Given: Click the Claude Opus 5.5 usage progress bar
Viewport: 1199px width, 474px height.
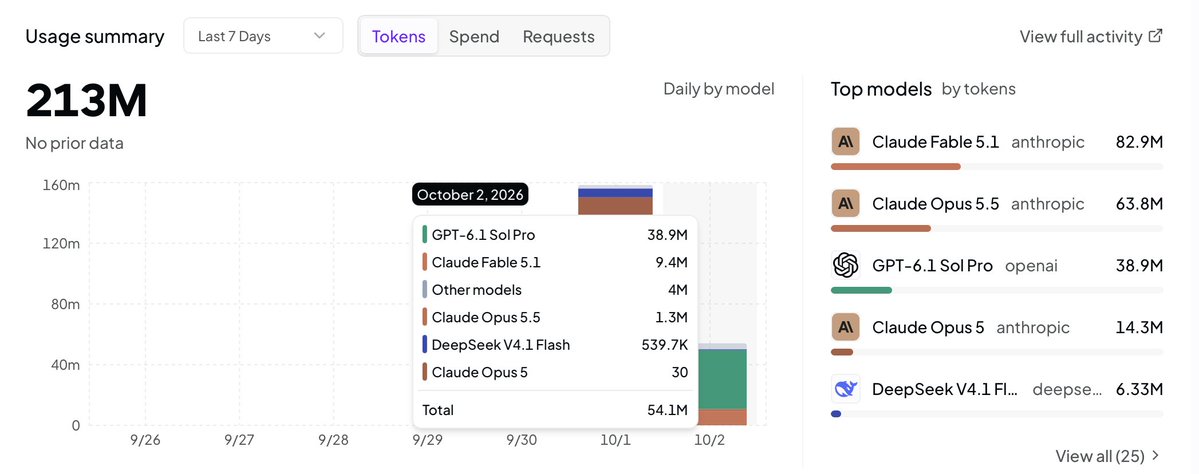Looking at the screenshot, I should tap(997, 228).
